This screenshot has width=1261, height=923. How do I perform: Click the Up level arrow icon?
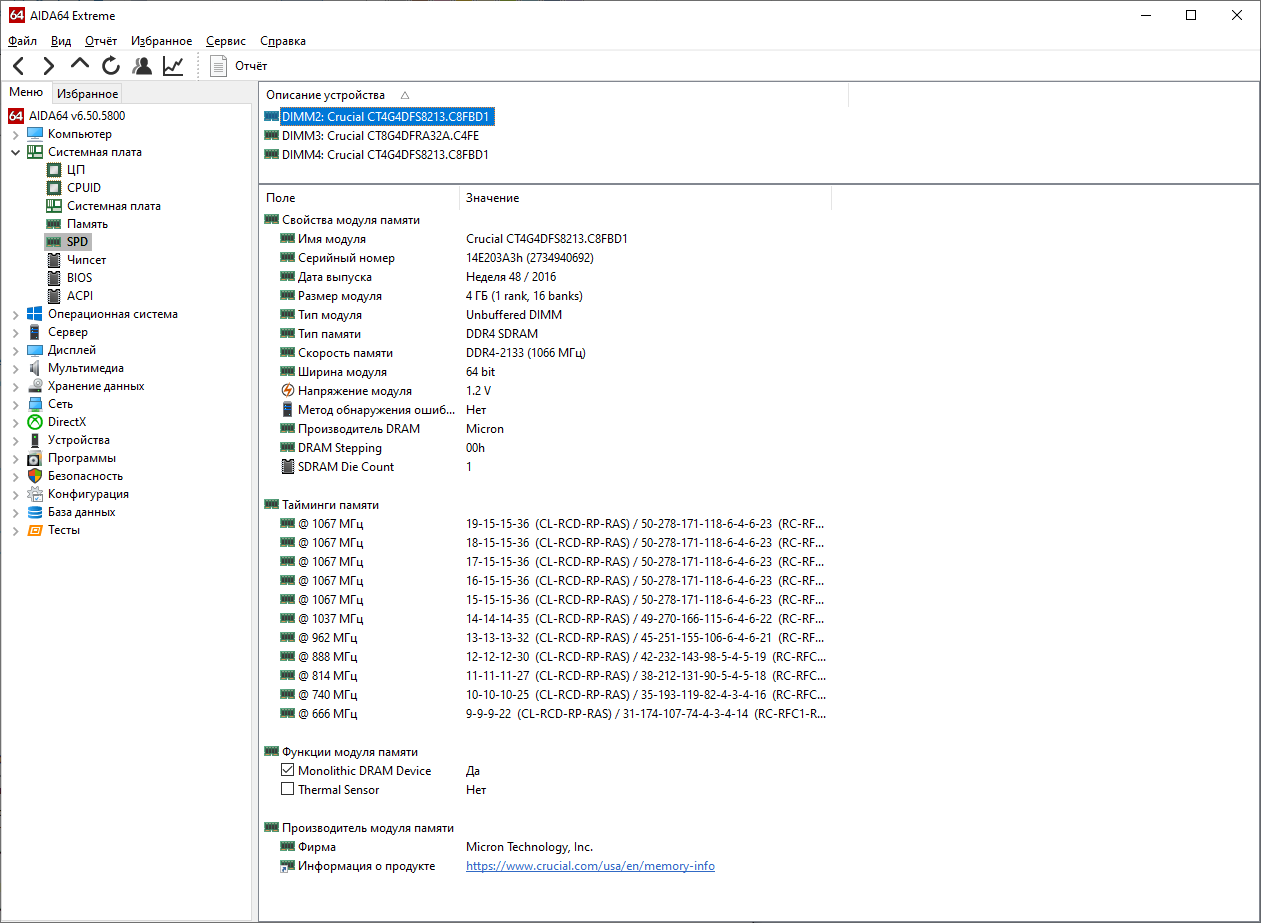pos(80,65)
